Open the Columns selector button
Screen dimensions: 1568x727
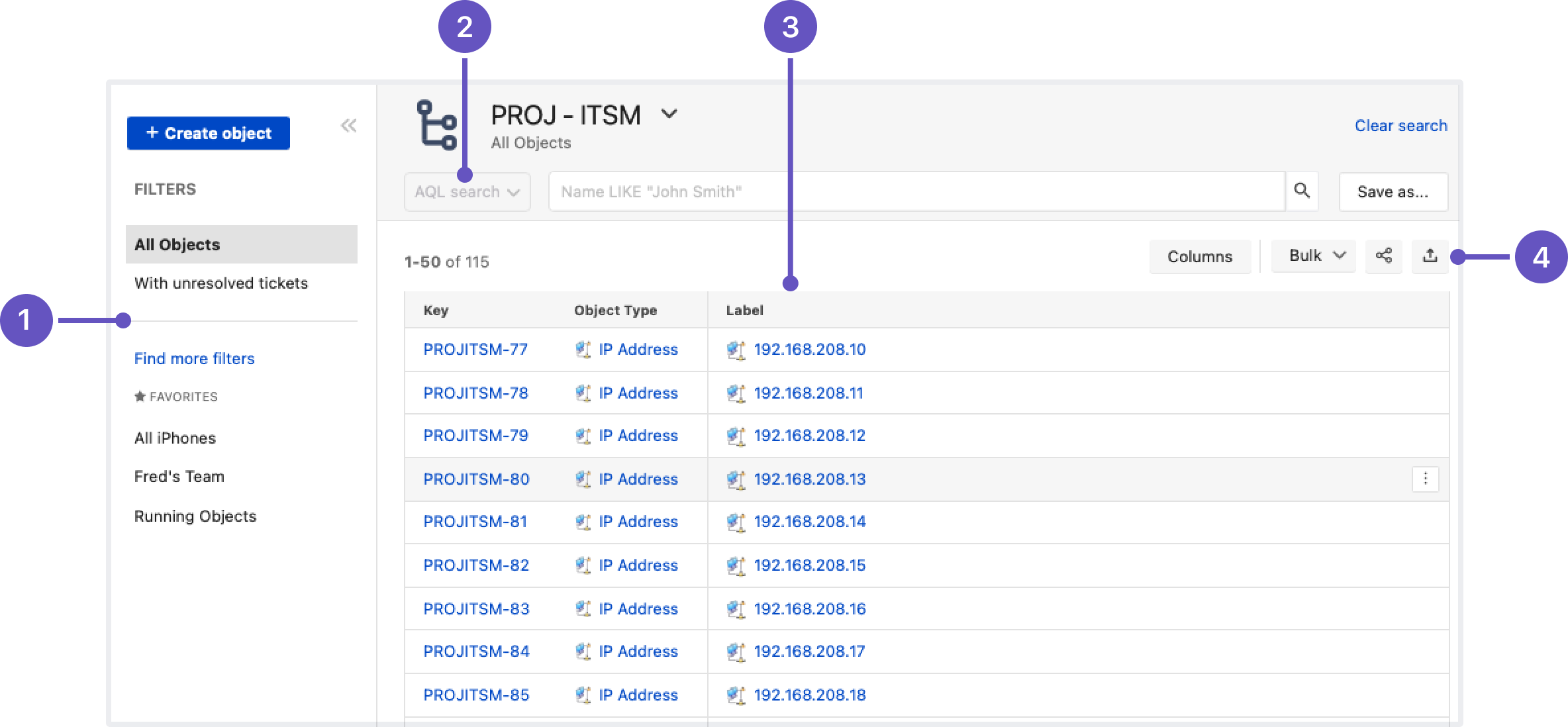[1199, 256]
